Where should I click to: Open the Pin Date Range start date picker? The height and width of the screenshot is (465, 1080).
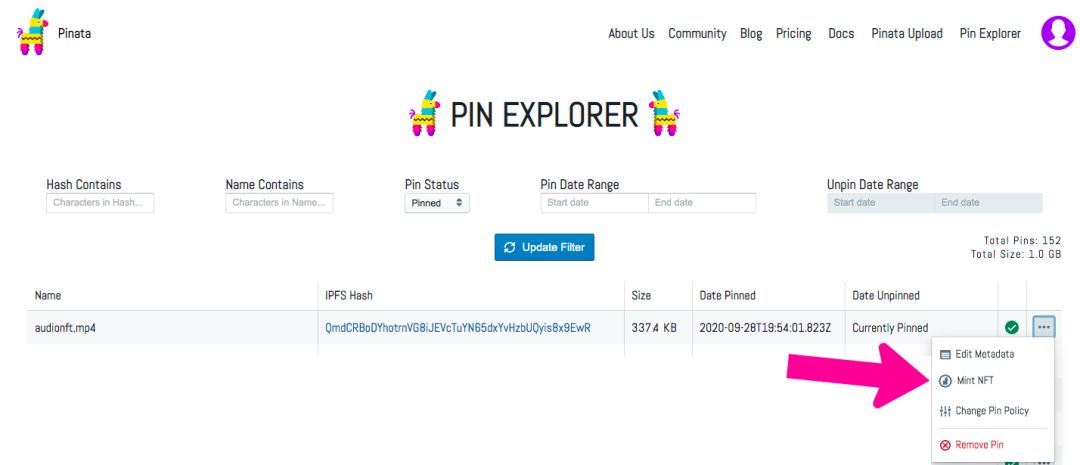tap(594, 203)
